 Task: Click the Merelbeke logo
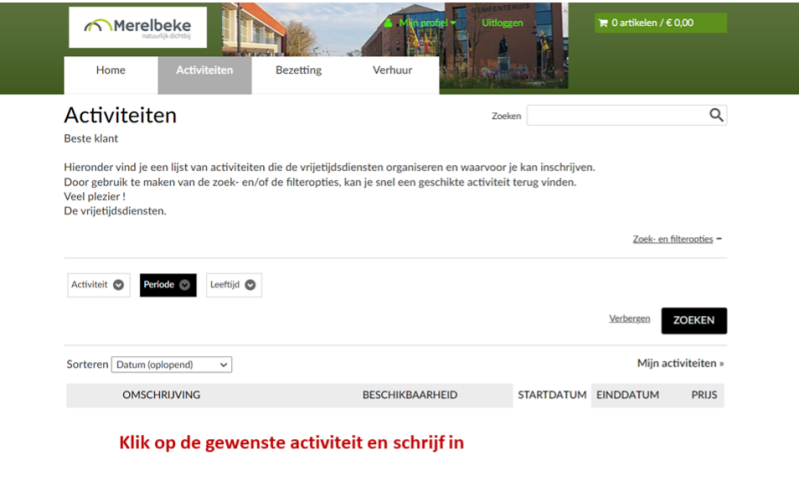pyautogui.click(x=138, y=27)
